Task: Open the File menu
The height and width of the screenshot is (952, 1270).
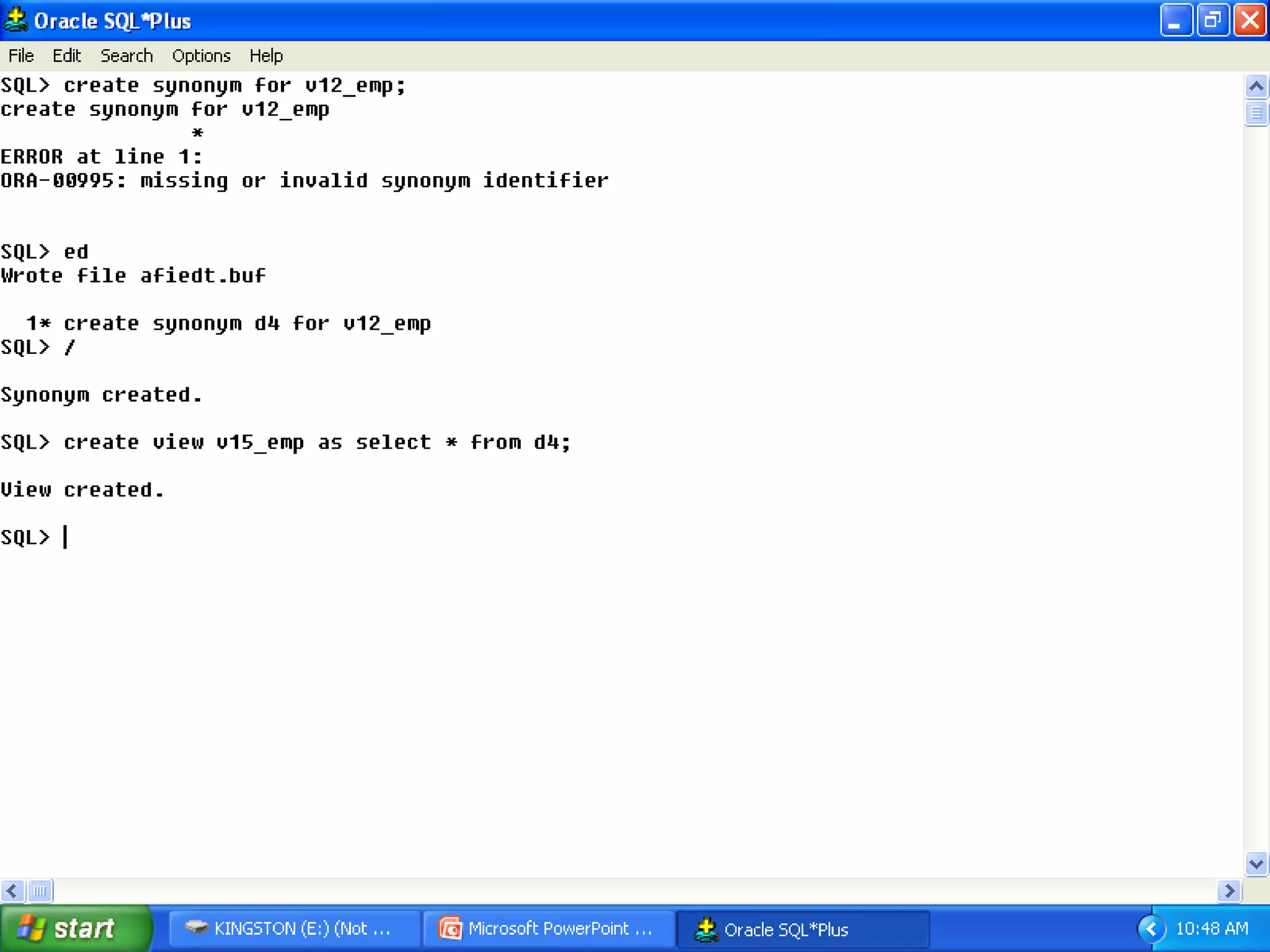Action: click(x=21, y=56)
